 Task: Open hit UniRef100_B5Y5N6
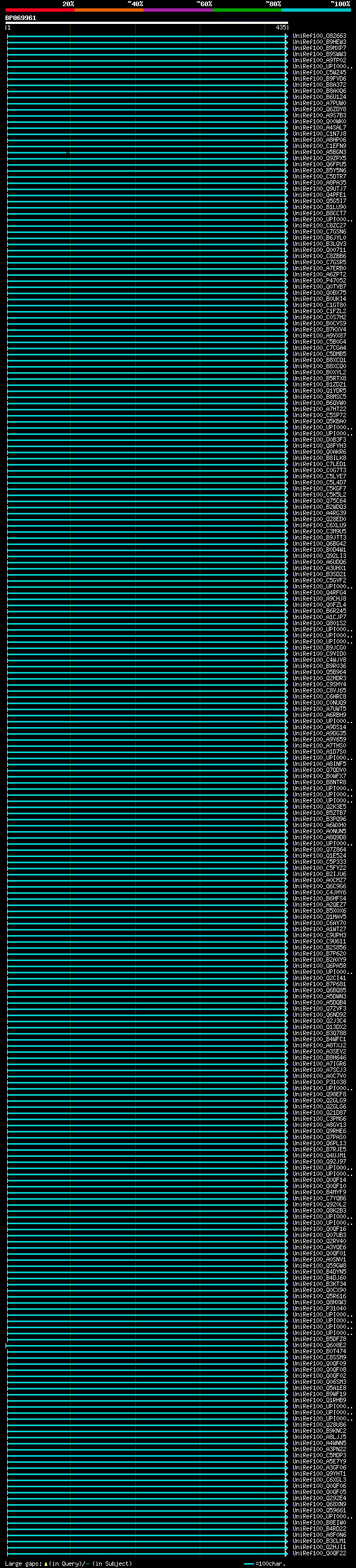[319, 170]
